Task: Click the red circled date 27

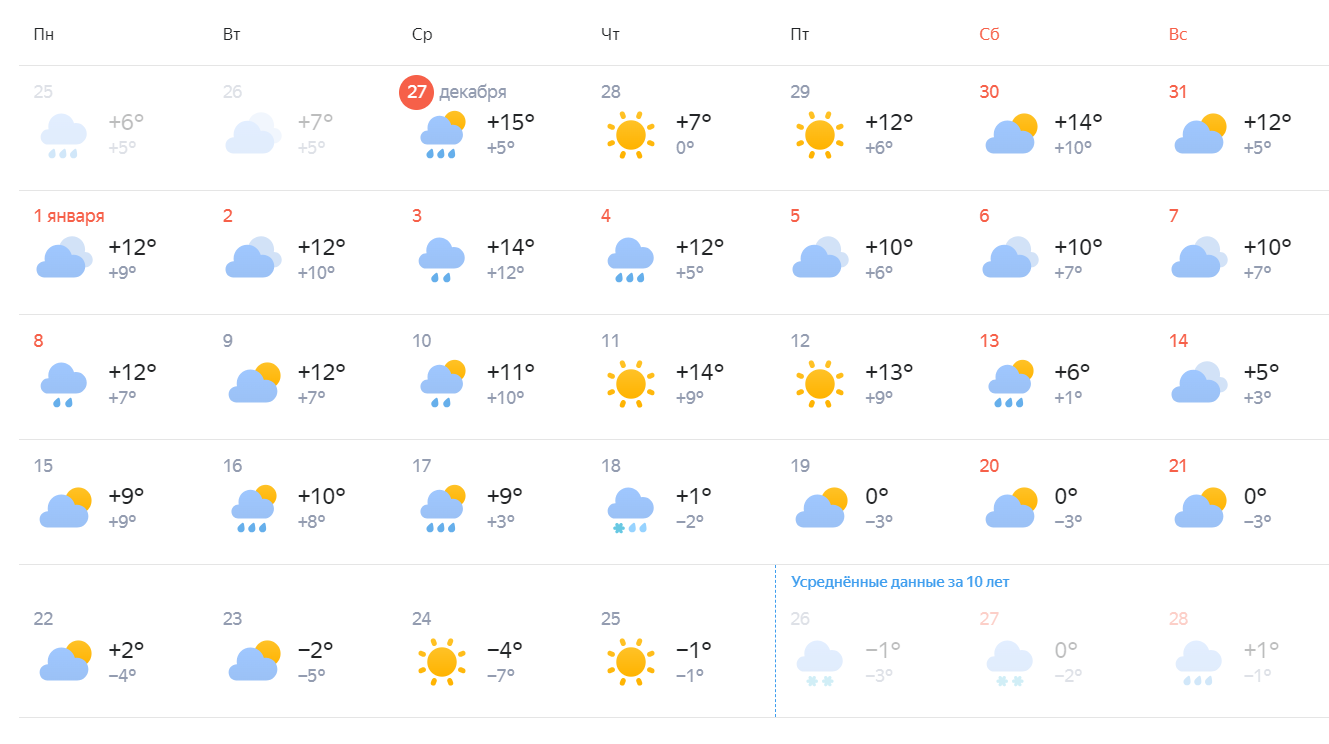Action: [416, 92]
